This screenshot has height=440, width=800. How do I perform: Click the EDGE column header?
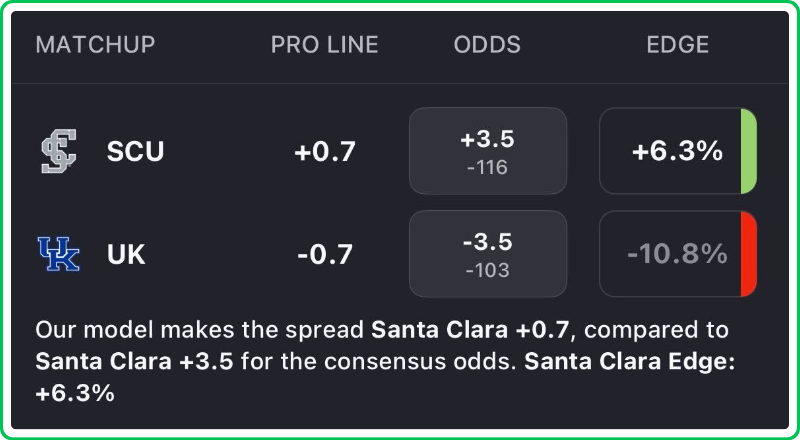click(x=678, y=45)
